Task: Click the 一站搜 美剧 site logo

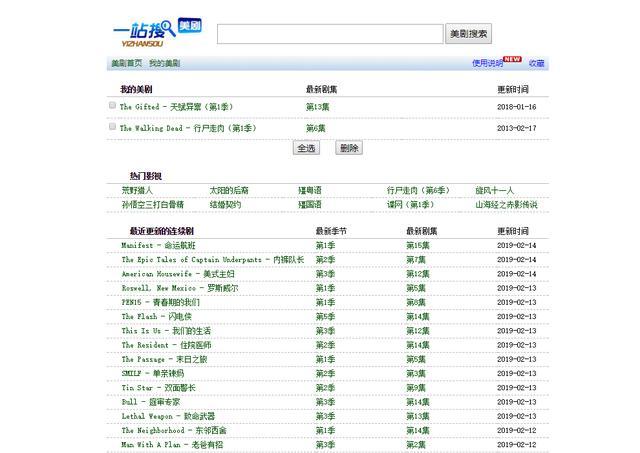Action: click(x=158, y=33)
